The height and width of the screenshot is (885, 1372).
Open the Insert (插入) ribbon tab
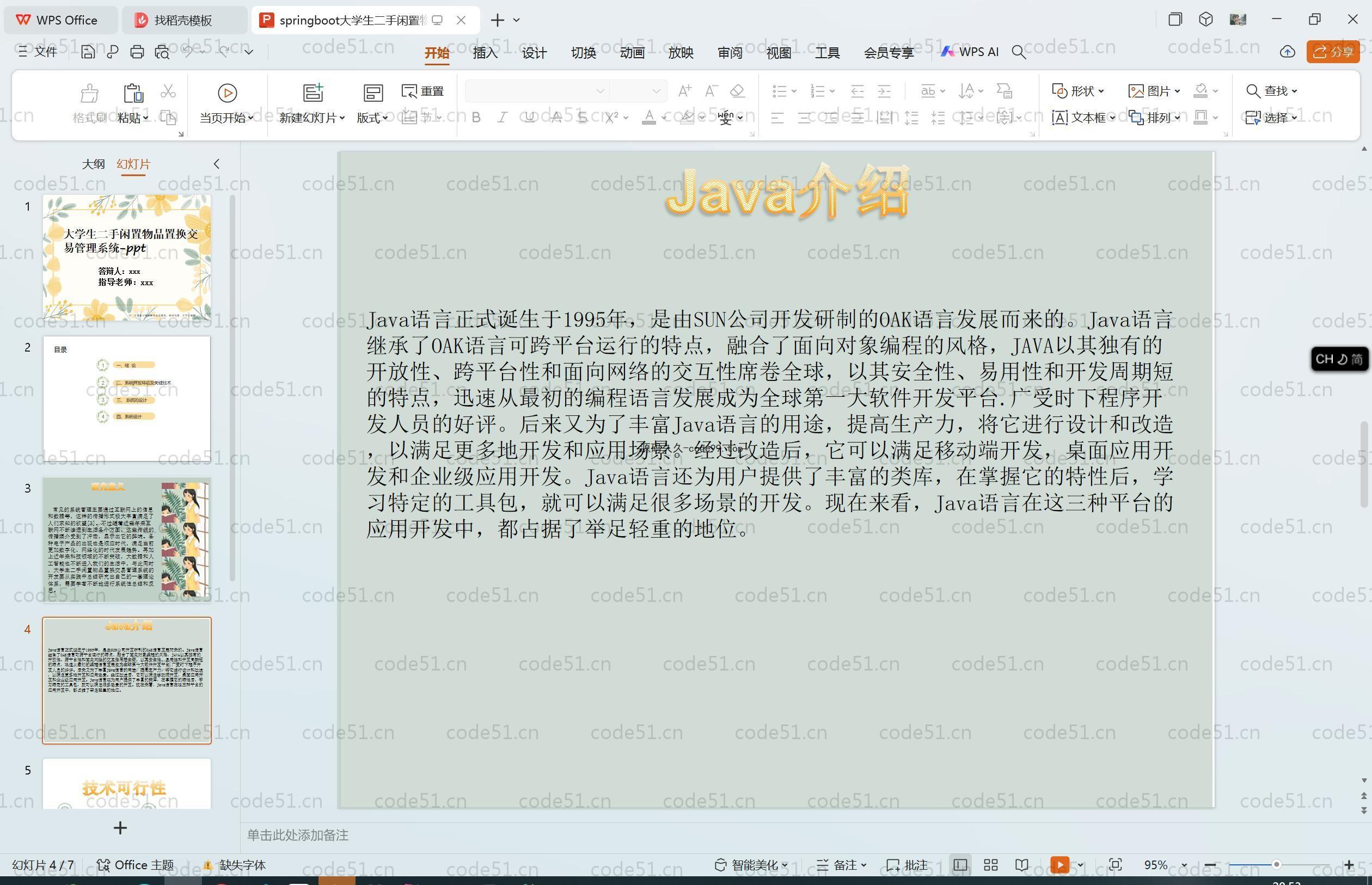click(485, 53)
